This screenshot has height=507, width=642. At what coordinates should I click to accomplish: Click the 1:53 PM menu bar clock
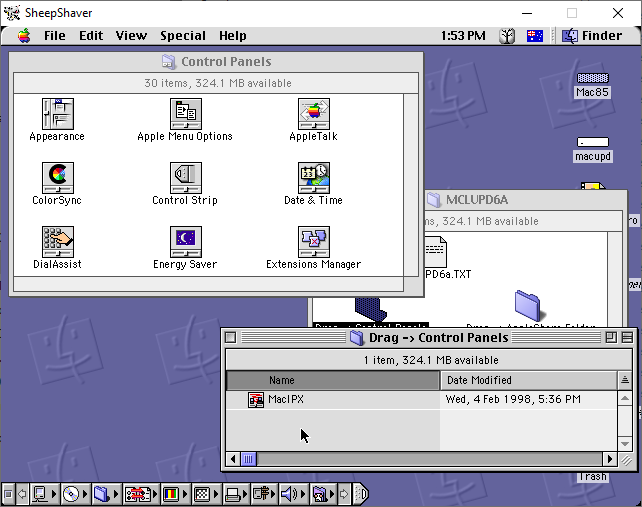click(x=463, y=36)
